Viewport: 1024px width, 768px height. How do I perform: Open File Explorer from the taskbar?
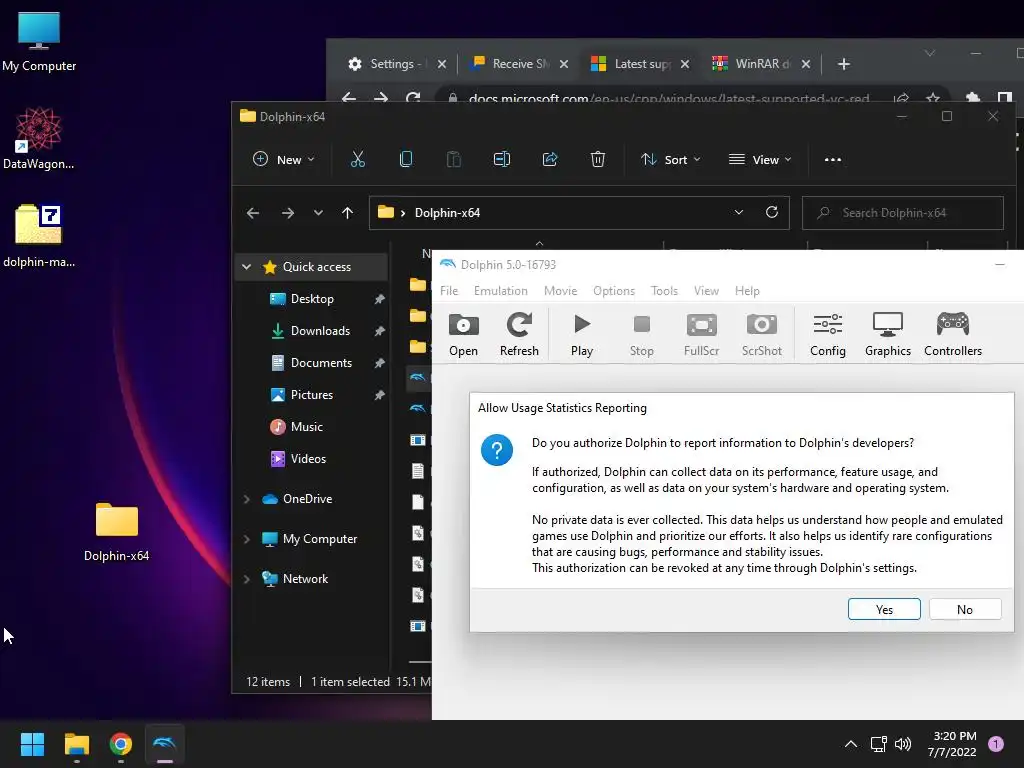pyautogui.click(x=76, y=744)
